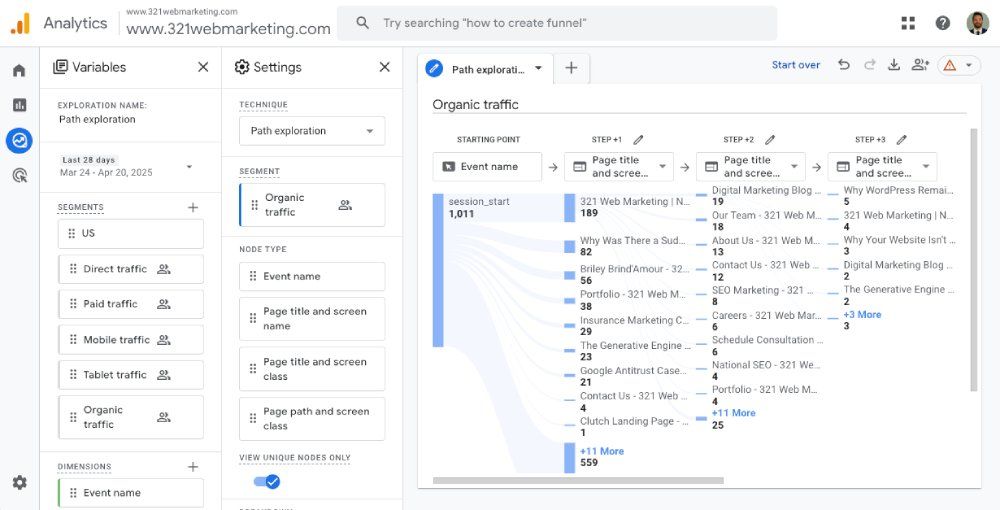Screen dimensions: 1000x510
Task: Toggle View Unique Nodes Only switch
Action: coord(267,482)
